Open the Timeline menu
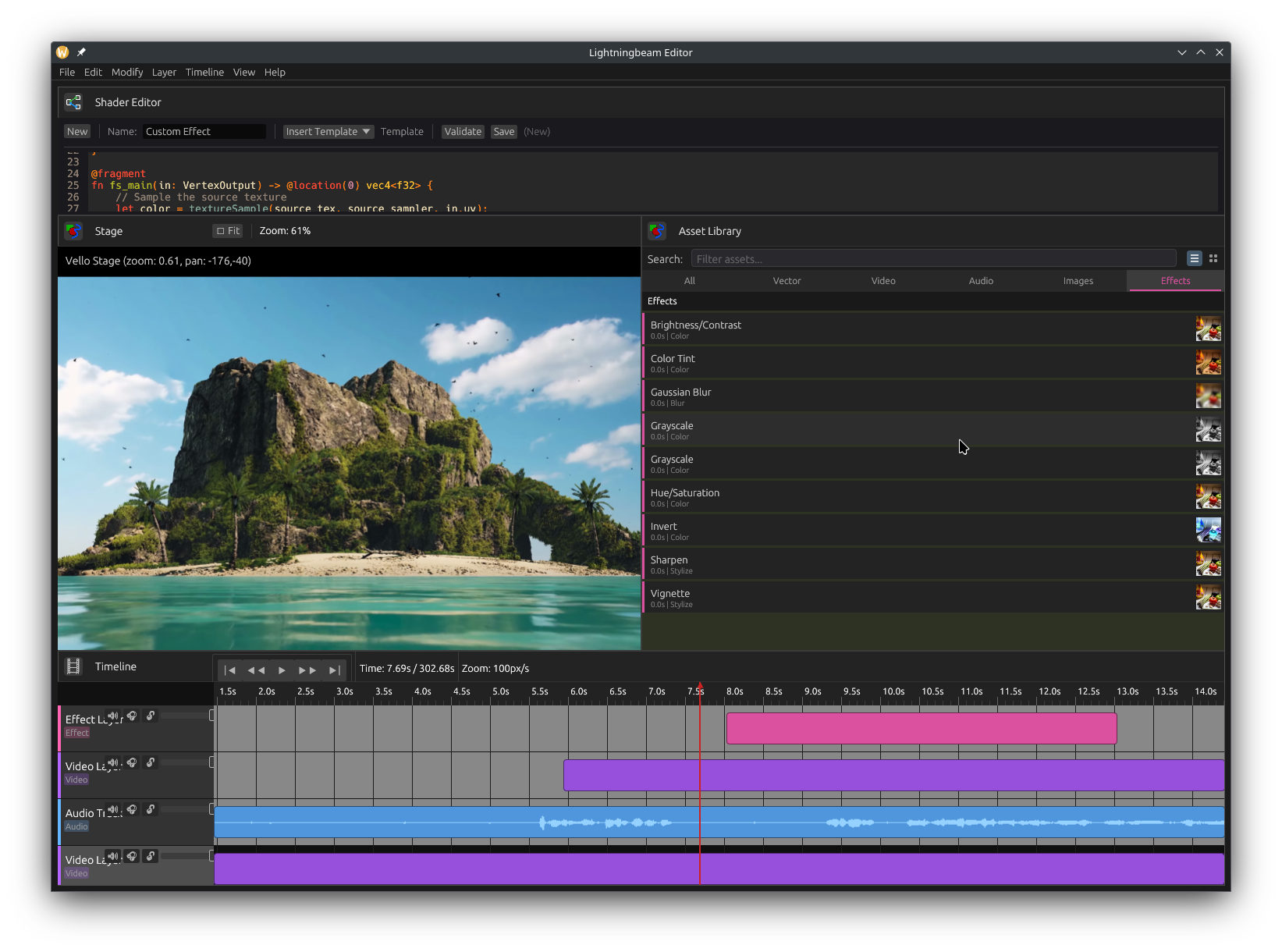Image resolution: width=1282 pixels, height=952 pixels. [204, 72]
